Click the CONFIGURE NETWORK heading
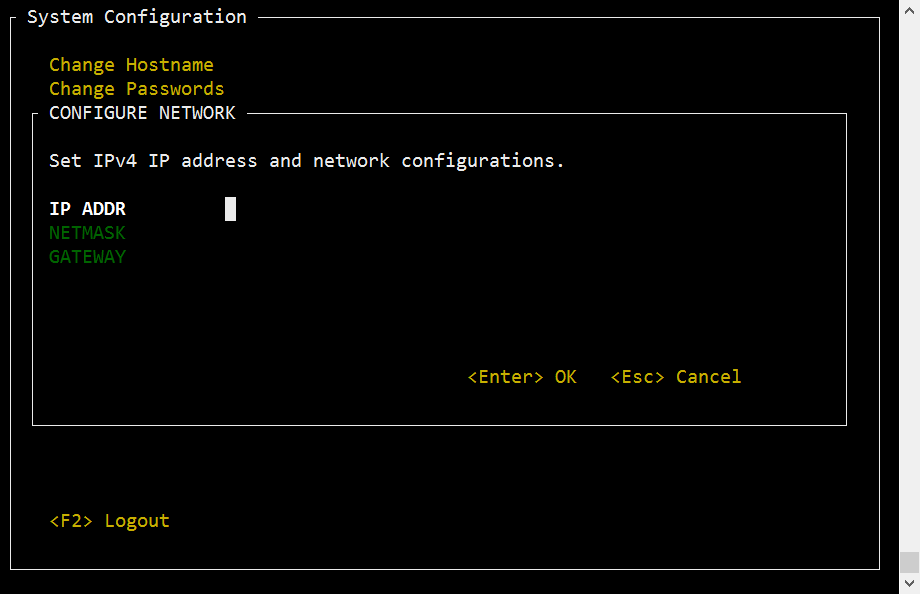Image resolution: width=920 pixels, height=594 pixels. 142,113
